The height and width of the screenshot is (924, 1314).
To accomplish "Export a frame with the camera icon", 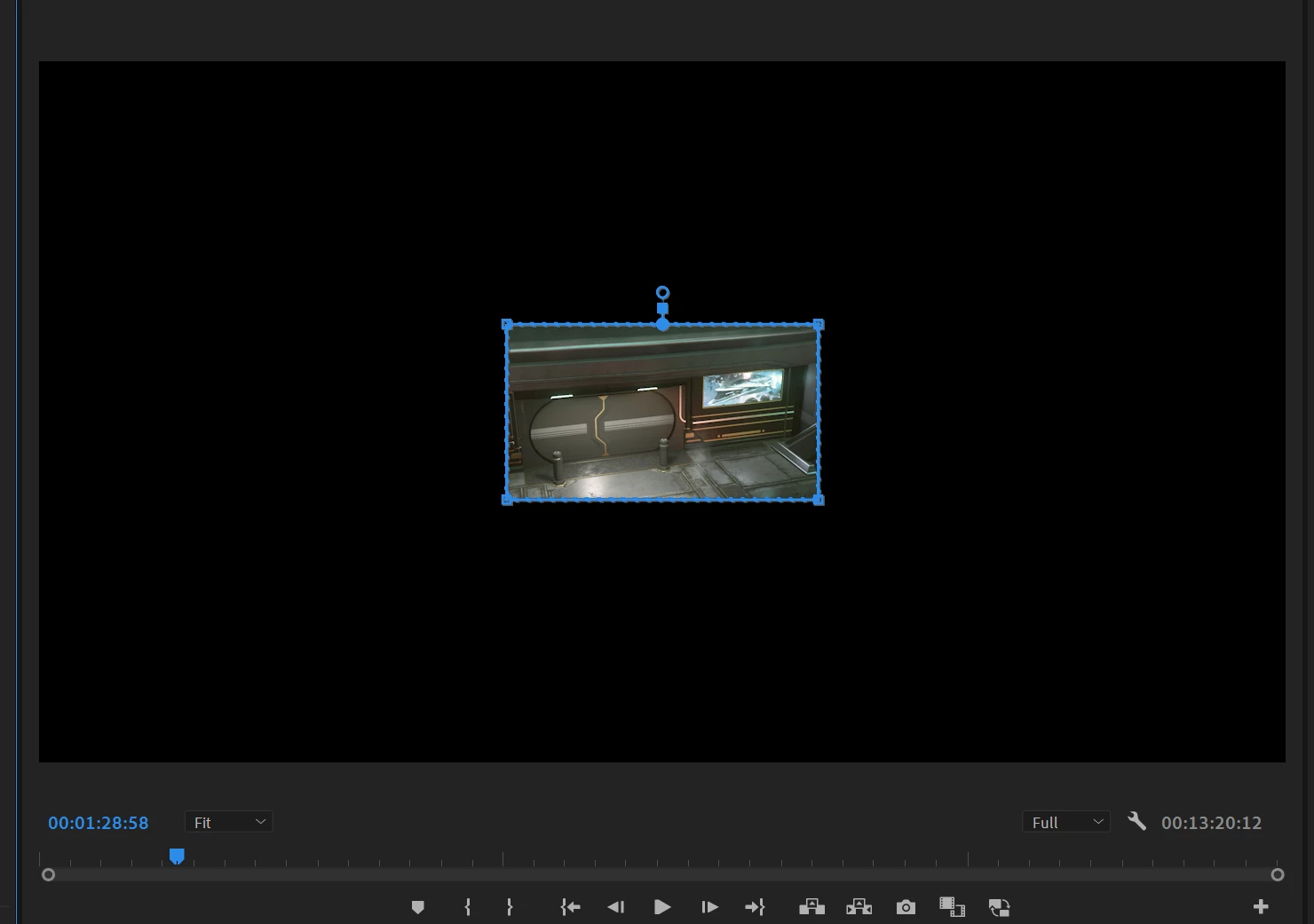I will 906,907.
